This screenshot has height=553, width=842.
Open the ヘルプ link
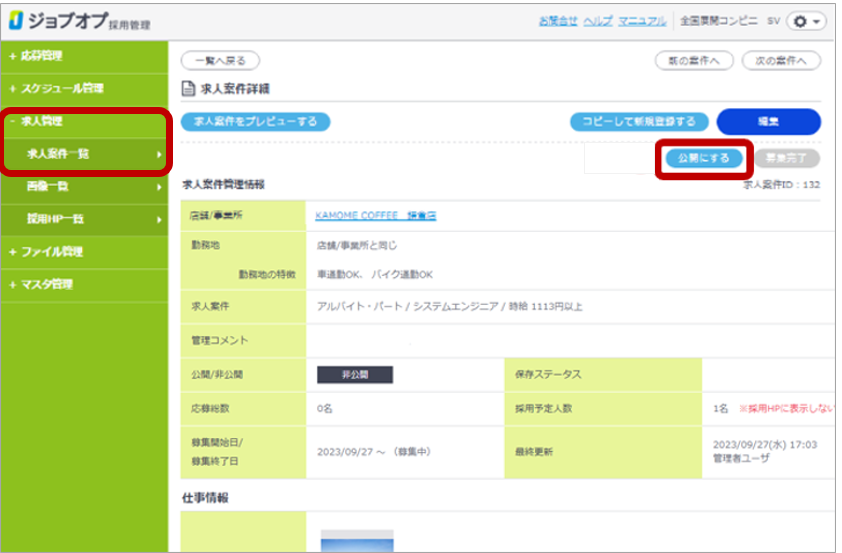[x=598, y=21]
